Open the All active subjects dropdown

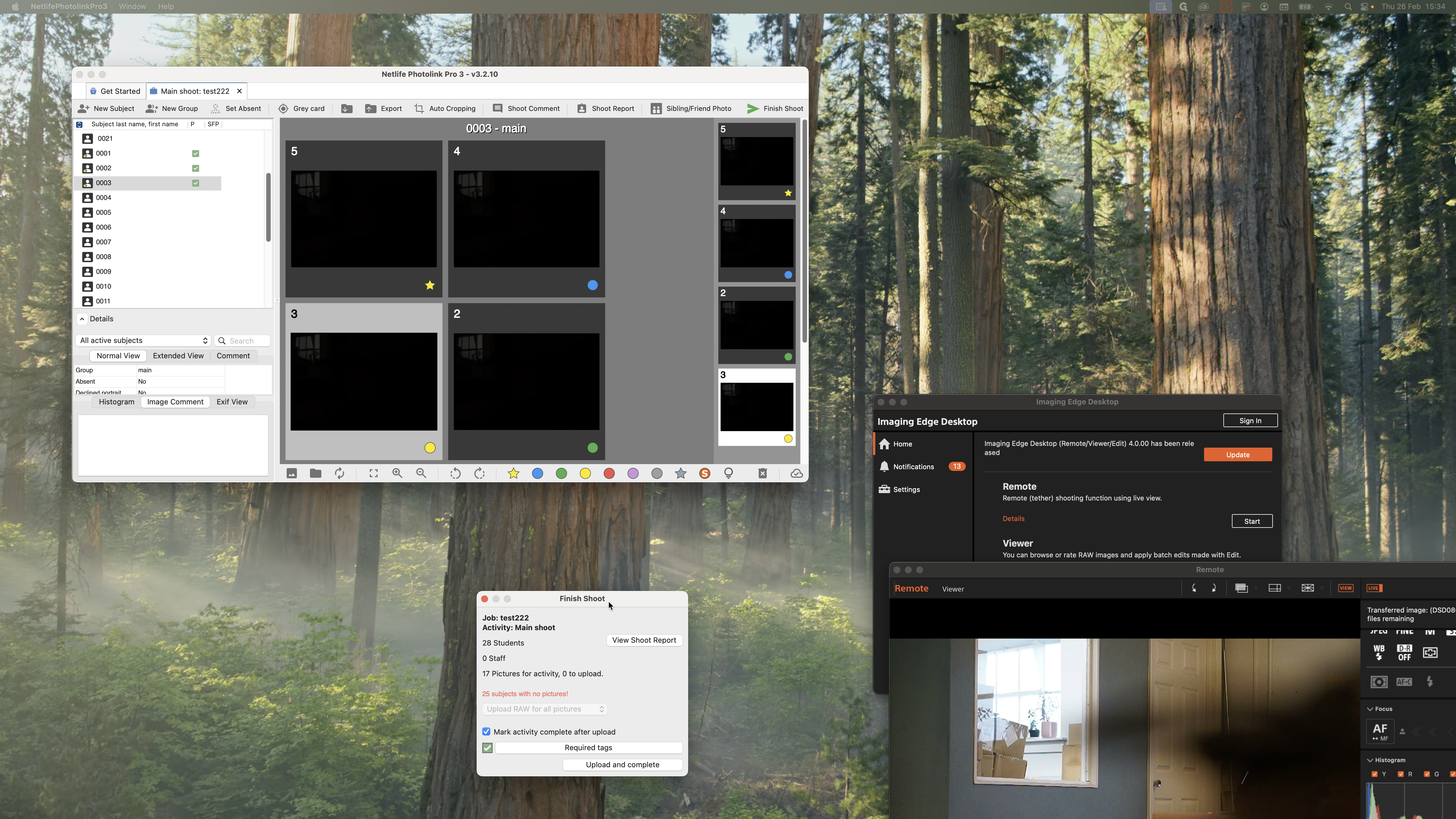[143, 340]
